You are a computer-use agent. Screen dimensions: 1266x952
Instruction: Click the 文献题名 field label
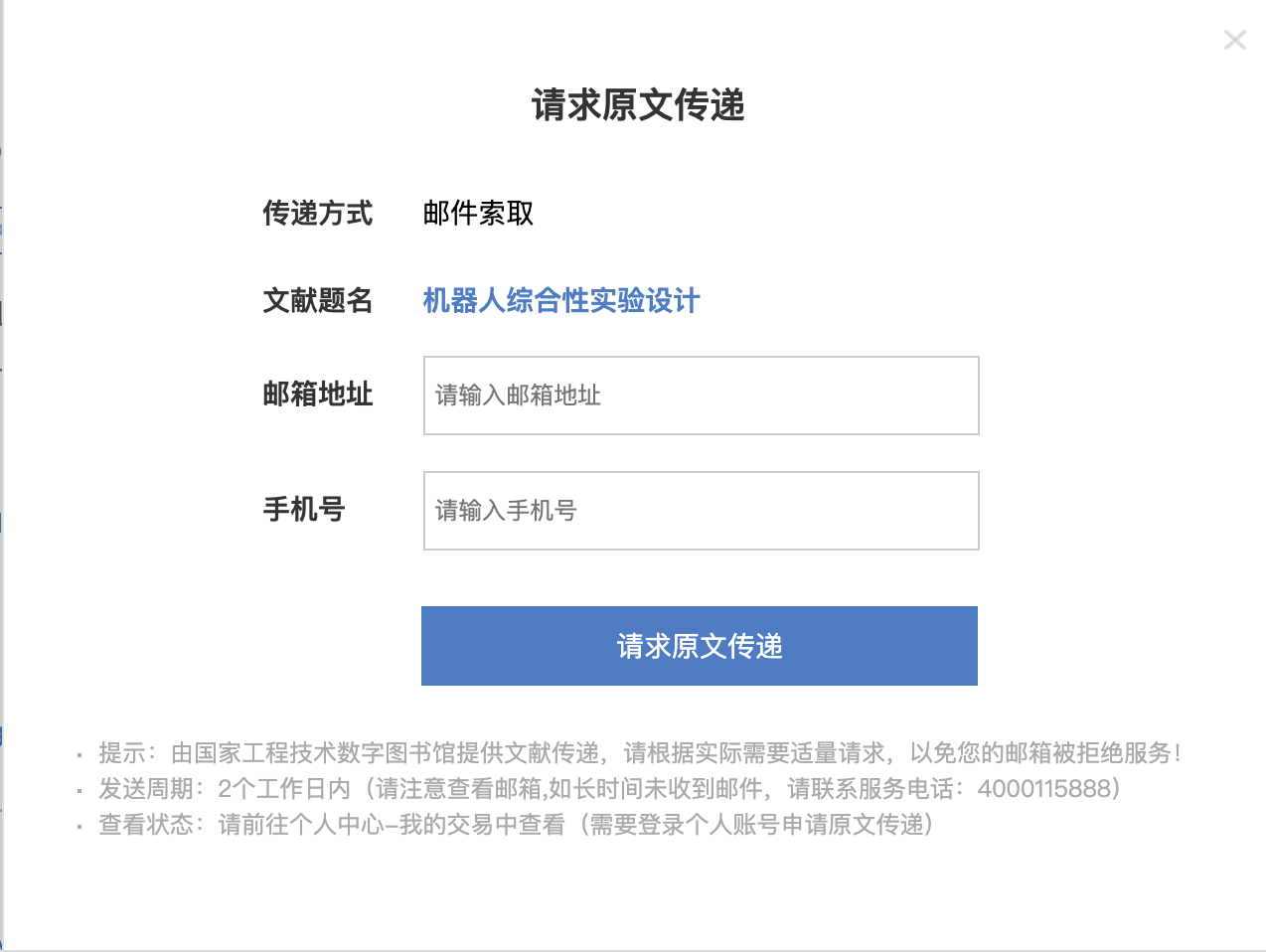tap(317, 300)
